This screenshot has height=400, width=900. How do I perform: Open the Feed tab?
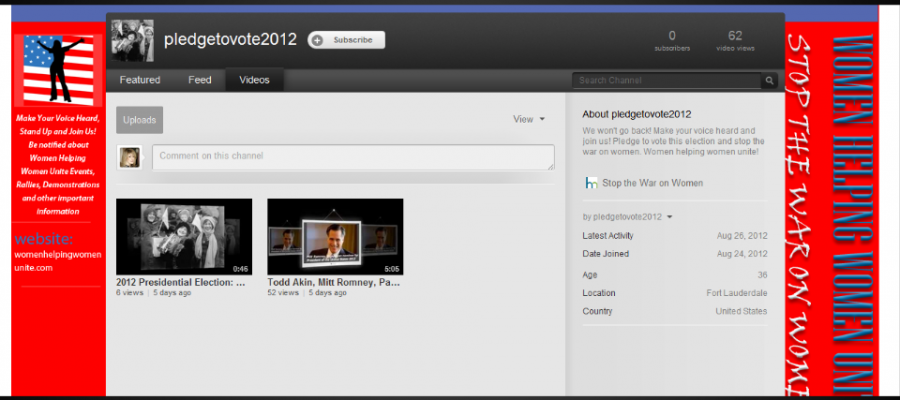point(200,80)
